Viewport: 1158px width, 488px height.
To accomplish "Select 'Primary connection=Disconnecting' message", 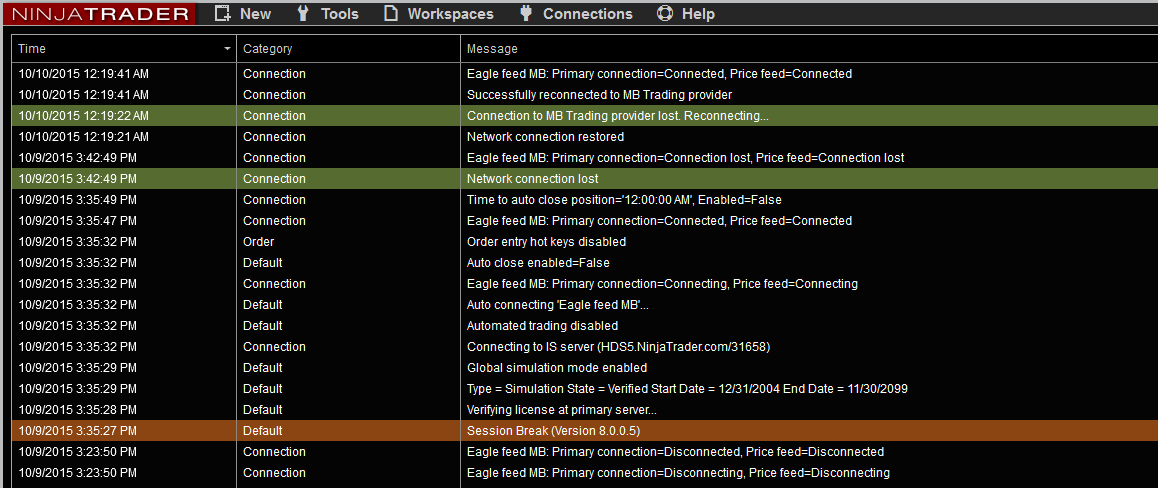I will (x=678, y=472).
